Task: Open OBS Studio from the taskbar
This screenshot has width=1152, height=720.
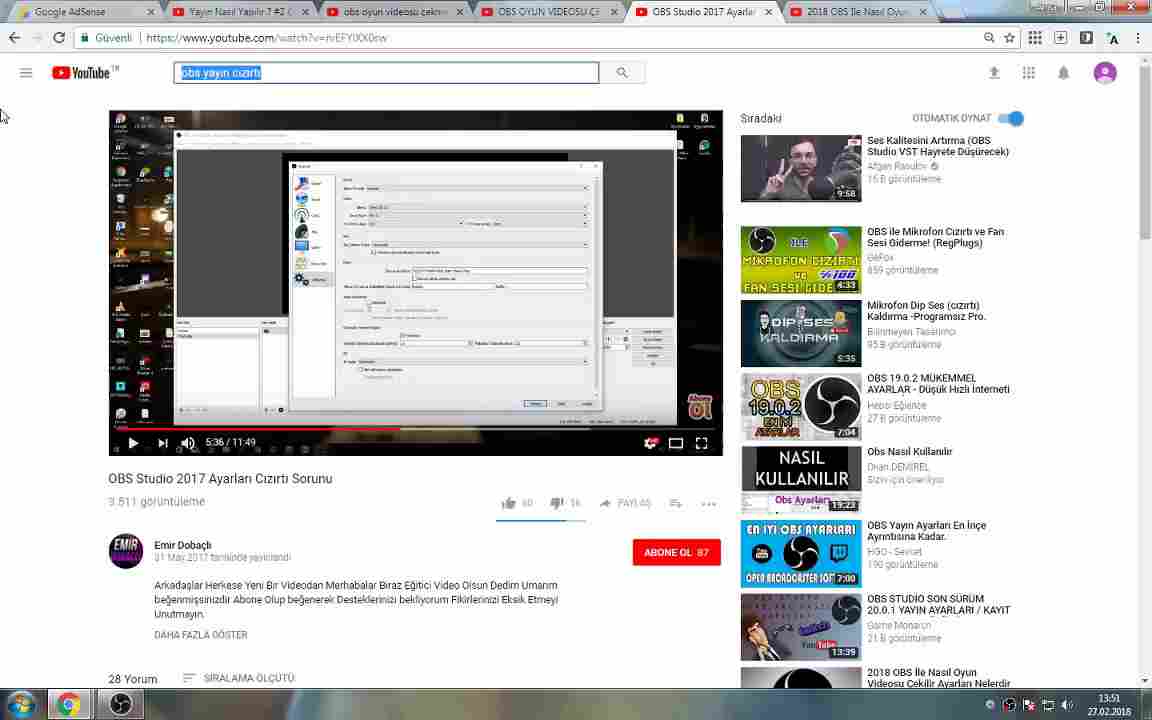Action: 120,705
